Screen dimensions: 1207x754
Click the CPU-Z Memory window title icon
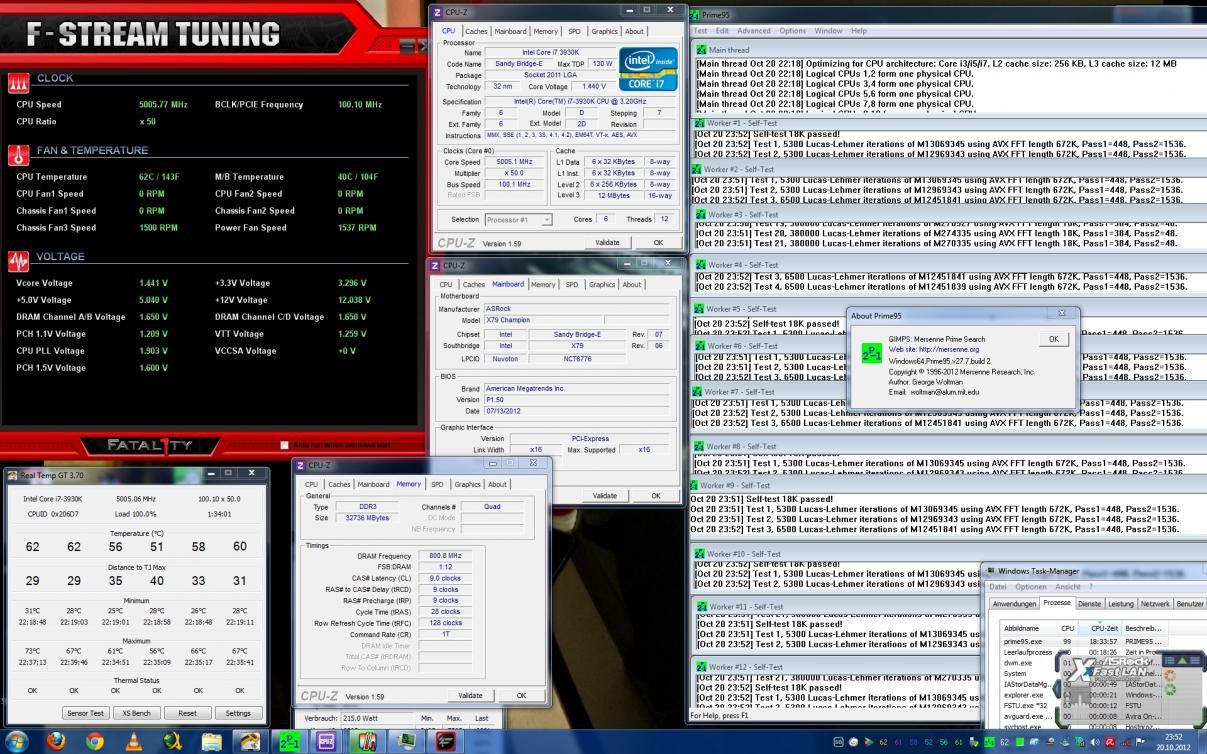[x=301, y=465]
